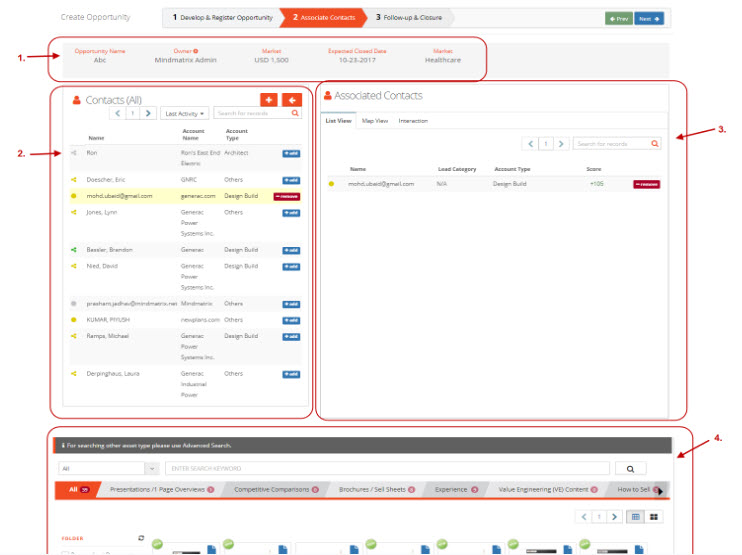The image size is (742, 555).
Task: Add contact Nied, David
Action: click(291, 267)
